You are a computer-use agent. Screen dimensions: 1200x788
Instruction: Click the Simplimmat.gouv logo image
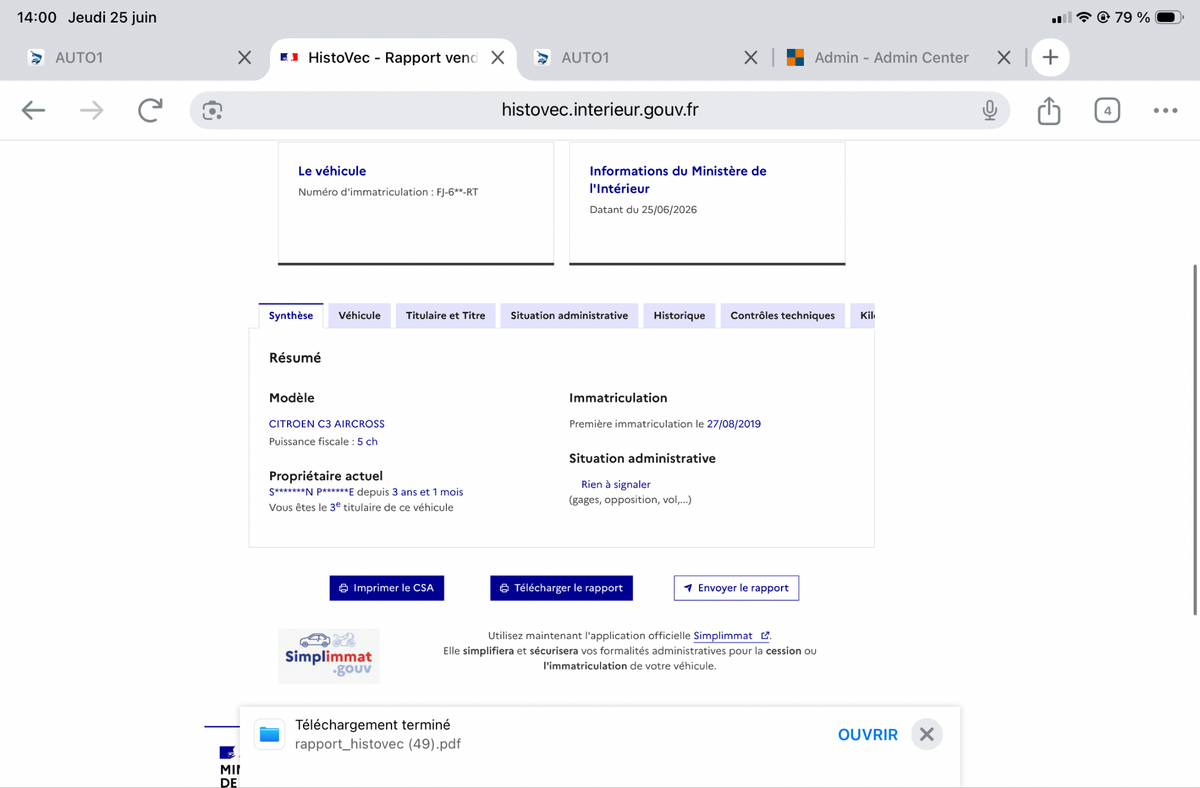[329, 656]
